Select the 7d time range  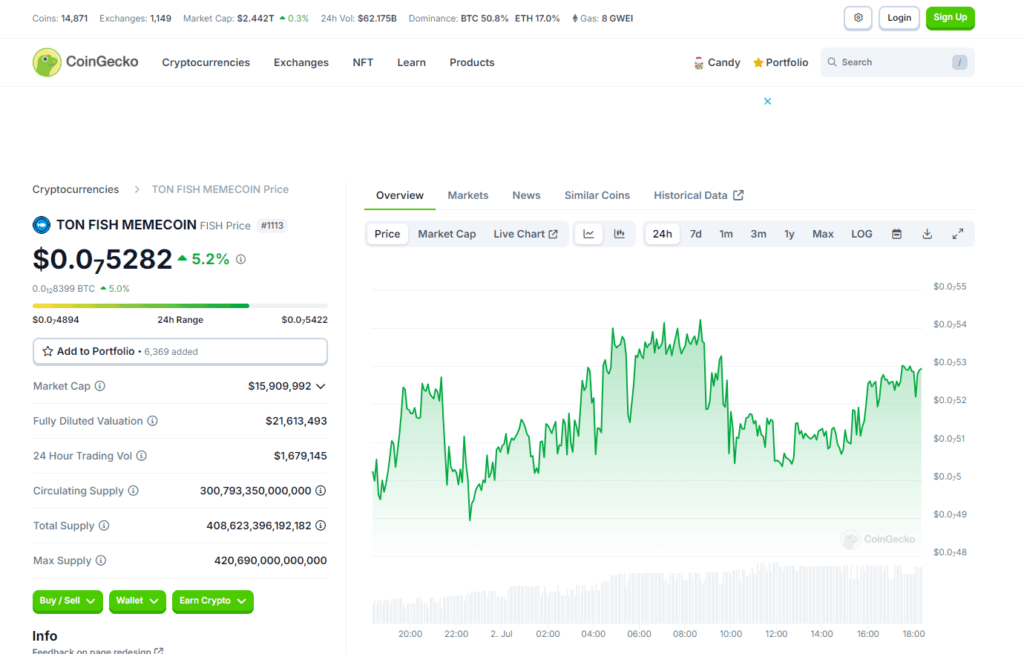click(696, 234)
